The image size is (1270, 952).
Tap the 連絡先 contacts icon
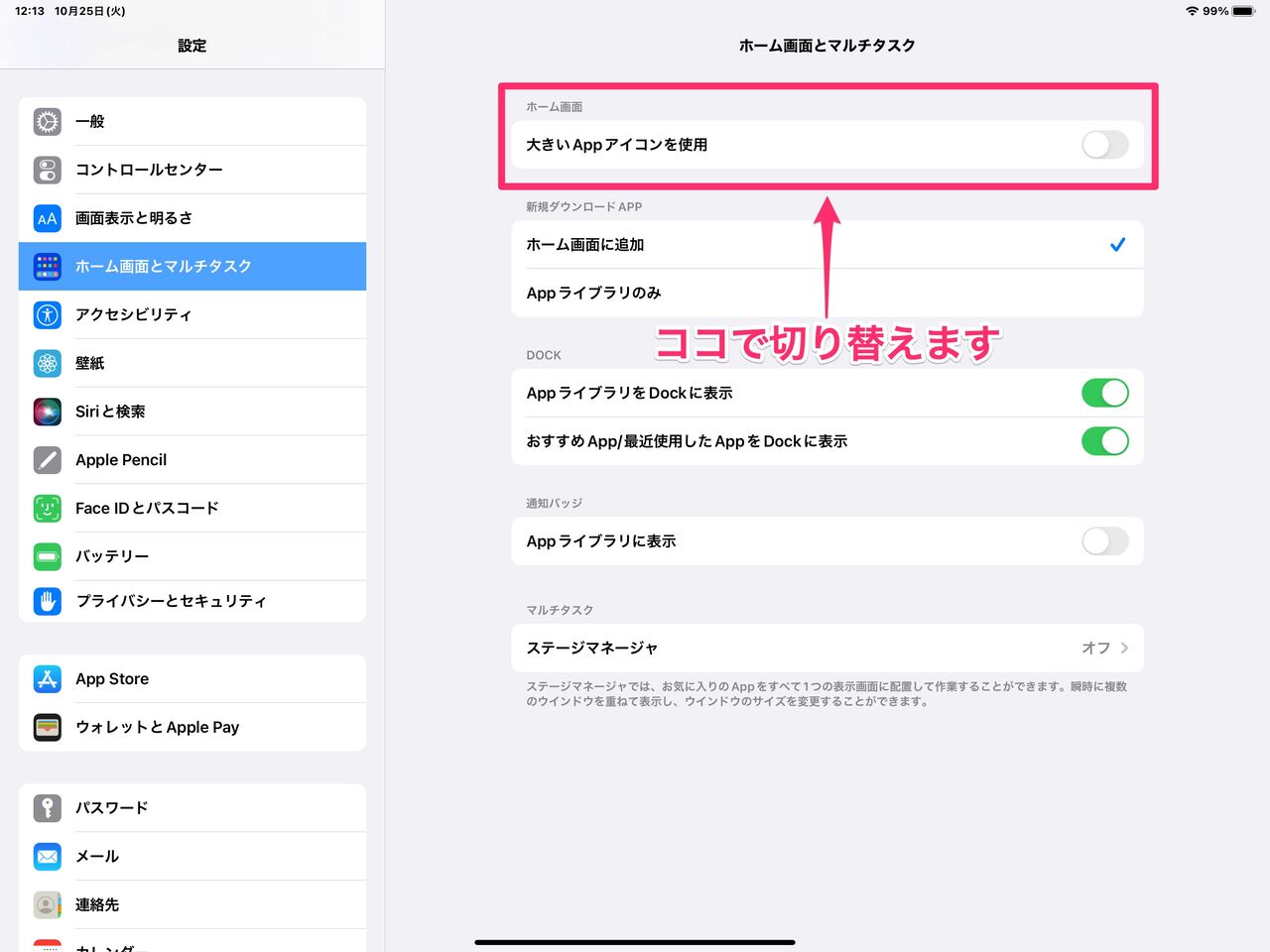[48, 905]
